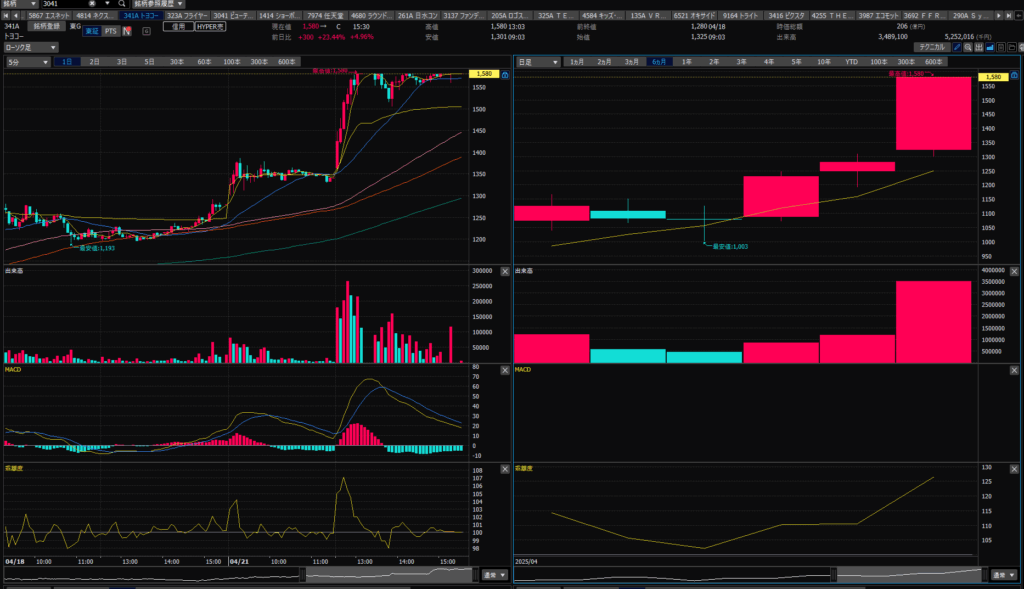
Task: Select the 7974 任天堂 tab
Action: [x=325, y=16]
